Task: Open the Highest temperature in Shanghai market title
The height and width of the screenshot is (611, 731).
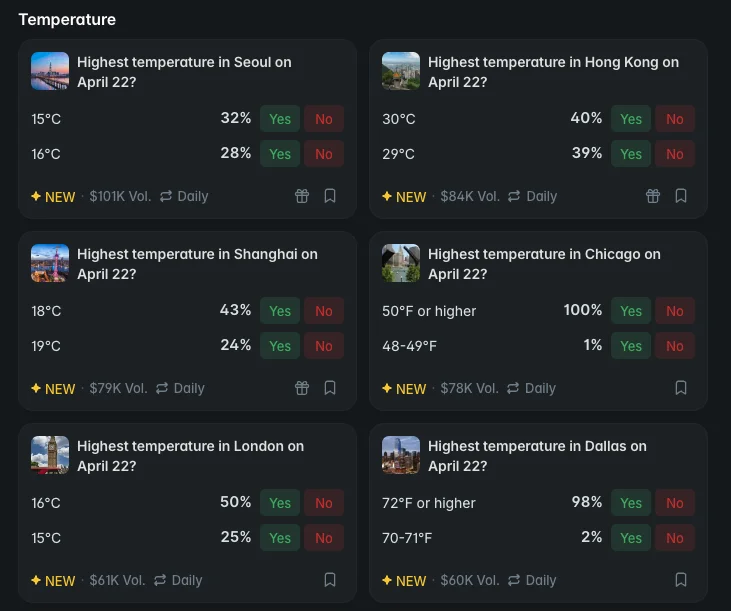Action: tap(197, 264)
